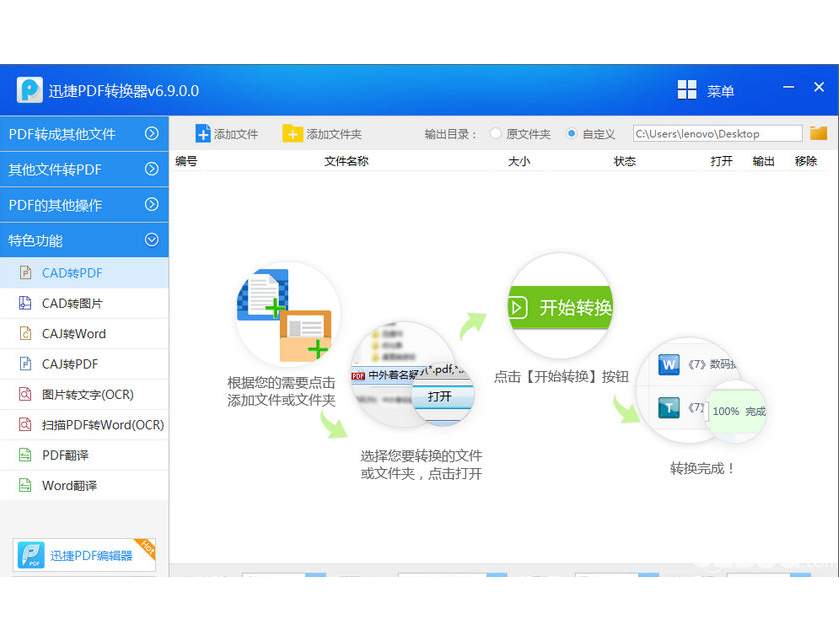This screenshot has width=840, height=643.
Task: Click the 输出 column header
Action: point(763,161)
